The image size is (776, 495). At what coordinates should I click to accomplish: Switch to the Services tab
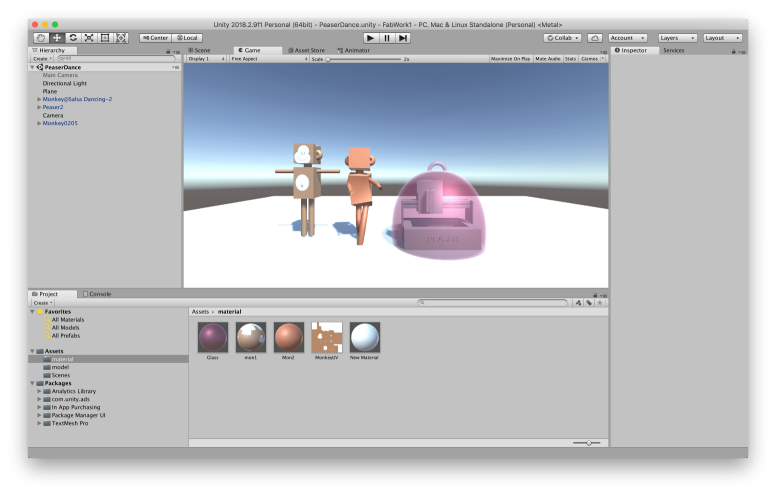[674, 50]
